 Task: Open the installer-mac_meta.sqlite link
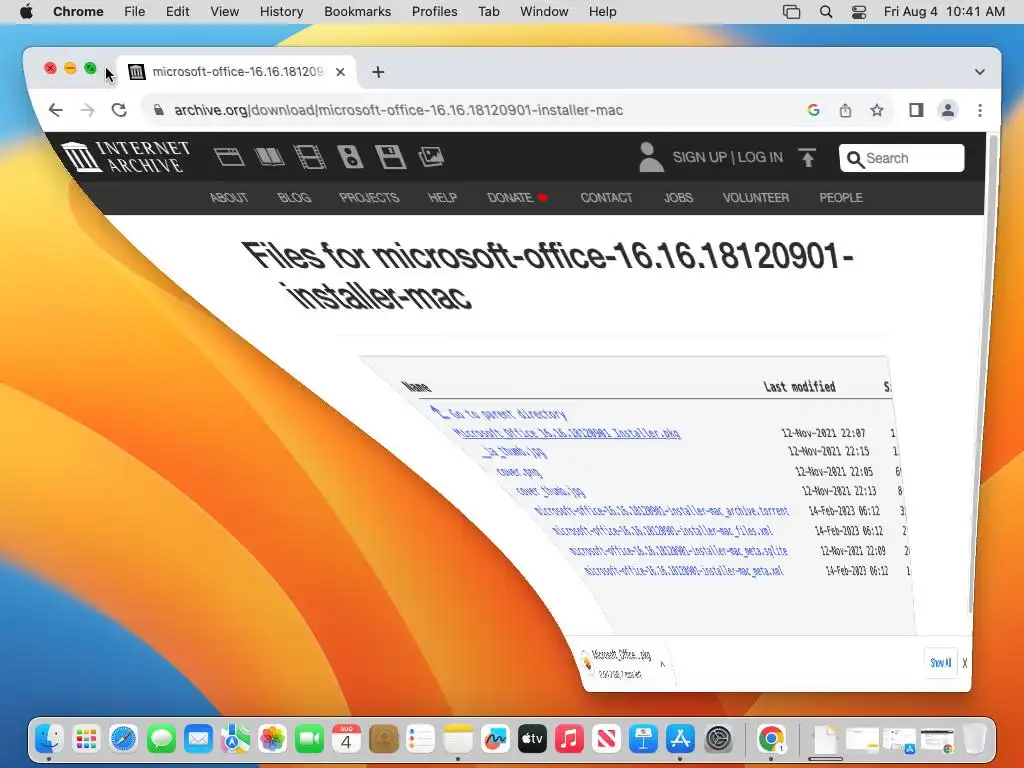pyautogui.click(x=678, y=551)
